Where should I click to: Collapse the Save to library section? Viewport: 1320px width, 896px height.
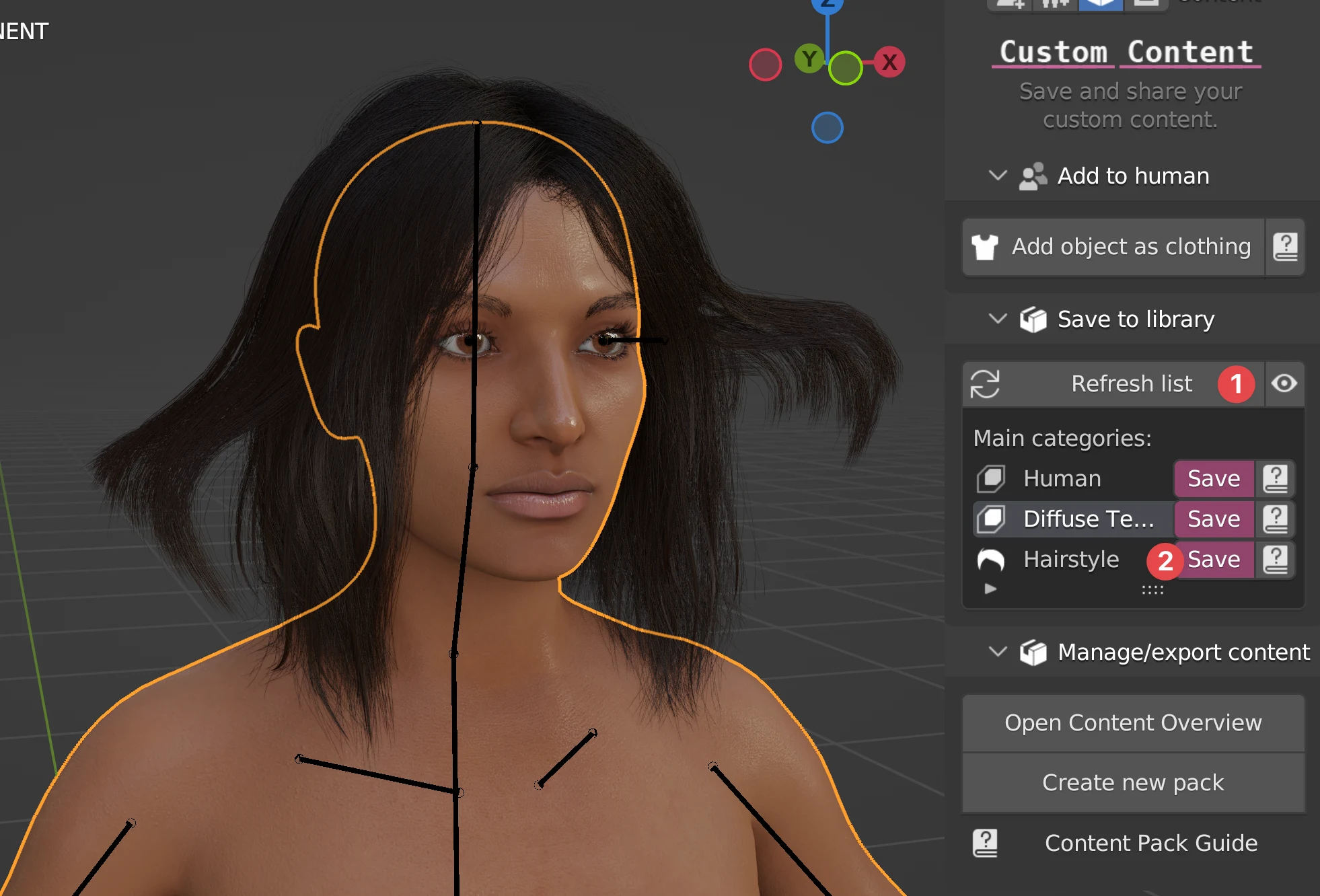(x=998, y=319)
